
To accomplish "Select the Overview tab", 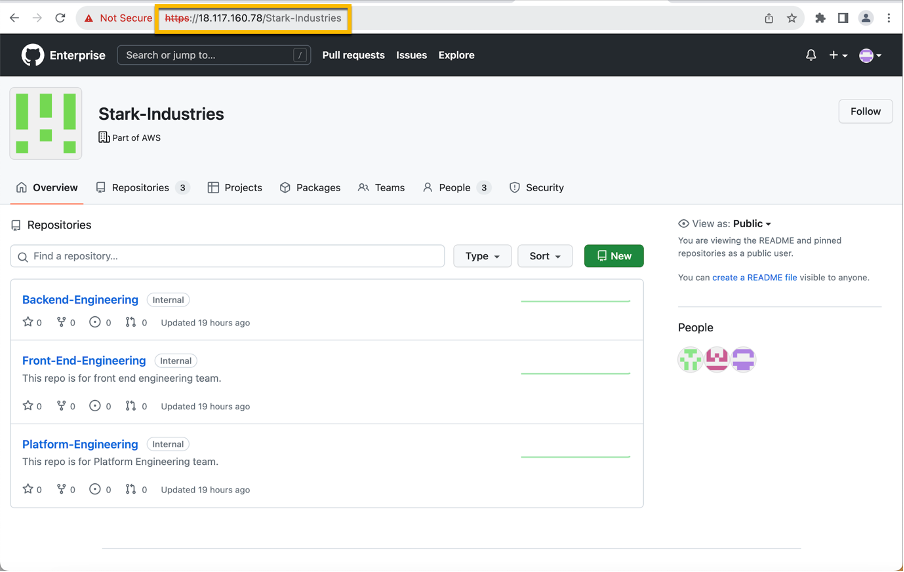I will coord(47,187).
